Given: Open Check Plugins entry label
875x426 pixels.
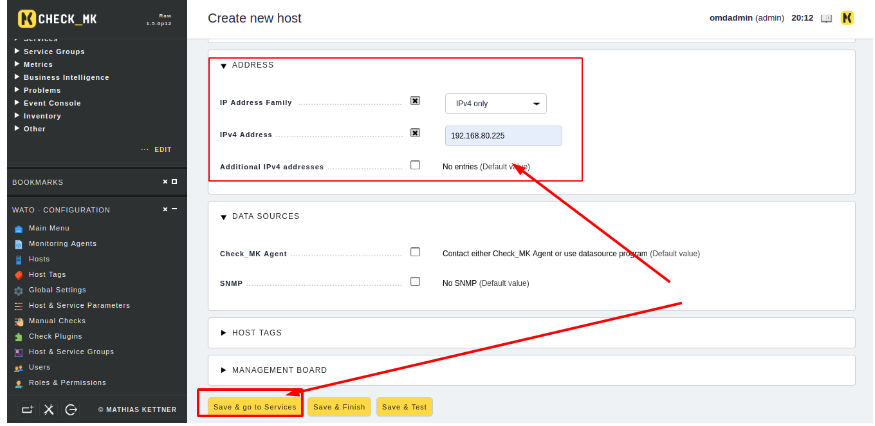Looking at the screenshot, I should [55, 336].
